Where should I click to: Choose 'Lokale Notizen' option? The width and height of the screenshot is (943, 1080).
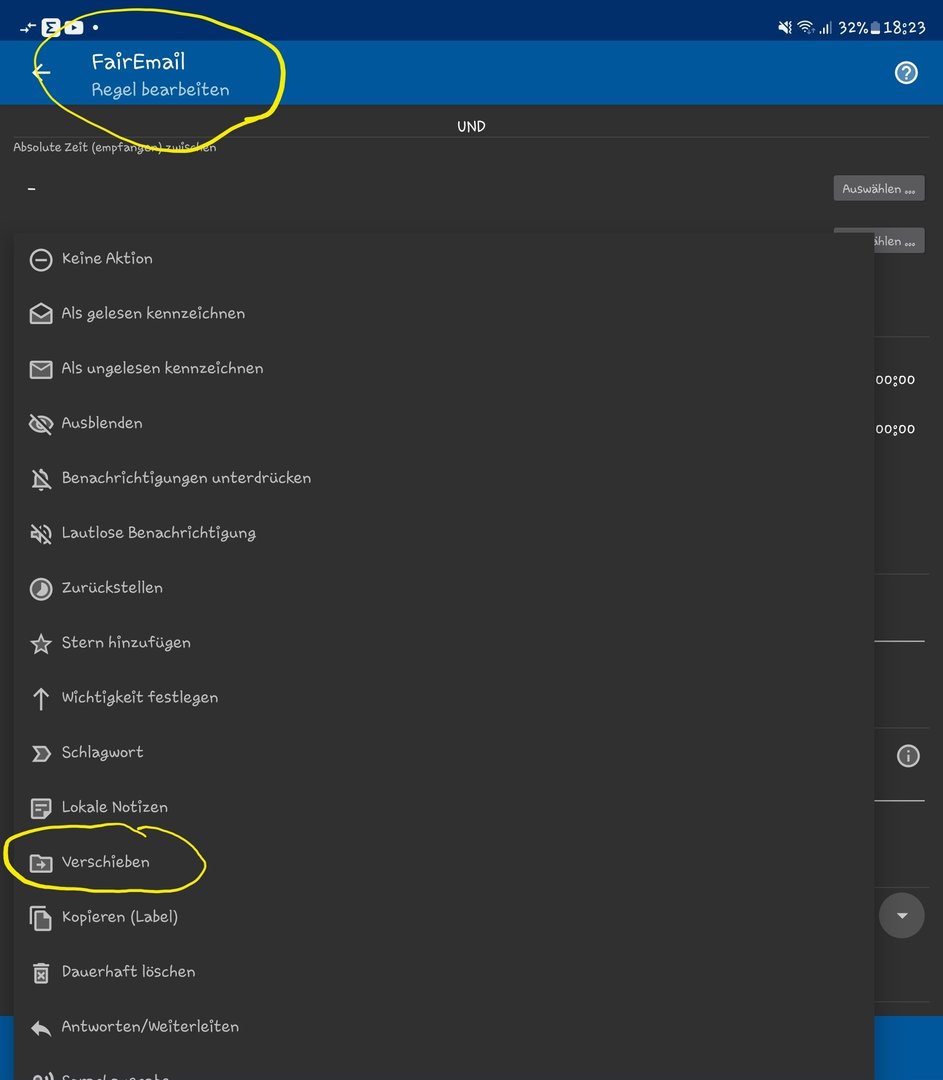114,808
